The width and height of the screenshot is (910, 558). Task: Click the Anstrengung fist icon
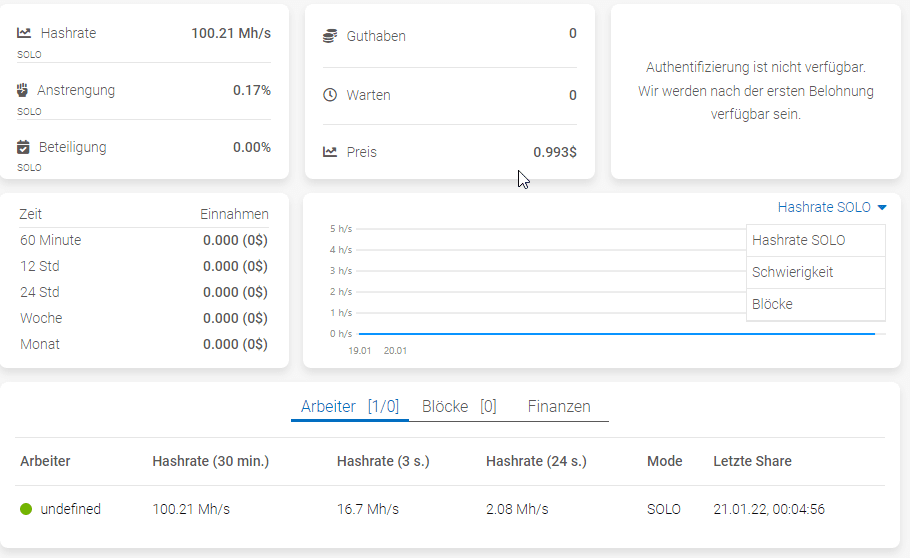coord(22,90)
